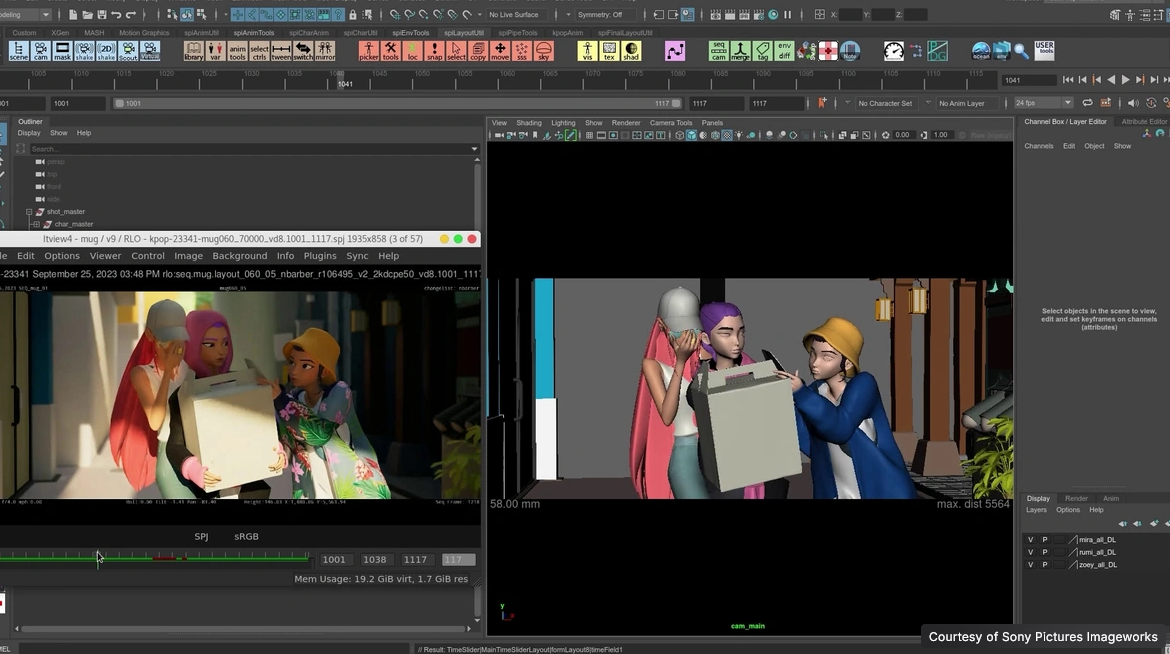1170x654 pixels.
Task: Open the No Live Surface dropdown
Action: point(519,15)
